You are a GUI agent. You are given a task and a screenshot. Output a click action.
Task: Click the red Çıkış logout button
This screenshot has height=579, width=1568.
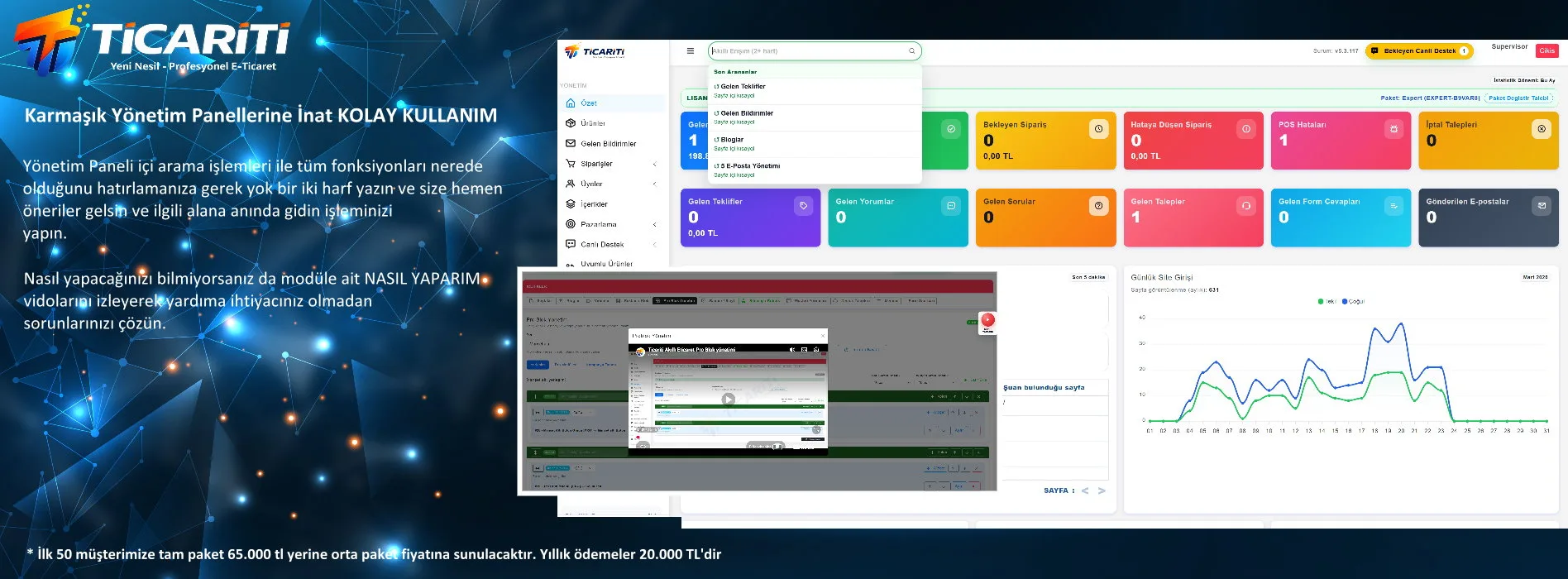tap(1546, 50)
